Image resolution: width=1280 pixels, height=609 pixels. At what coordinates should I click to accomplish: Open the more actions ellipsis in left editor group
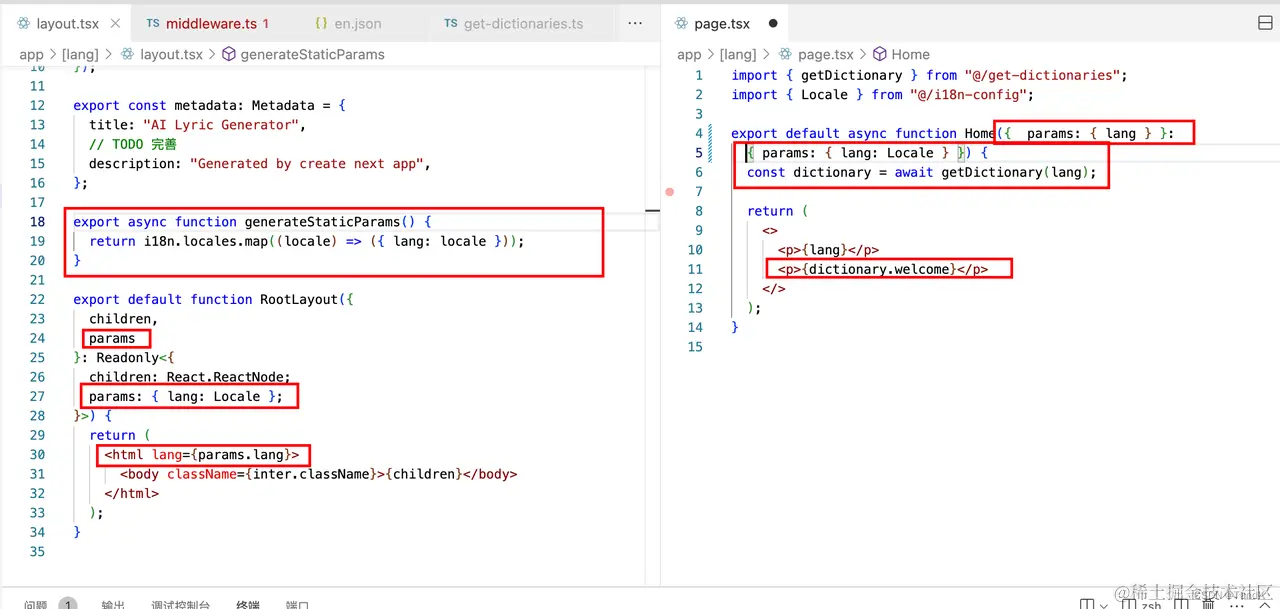coord(635,22)
